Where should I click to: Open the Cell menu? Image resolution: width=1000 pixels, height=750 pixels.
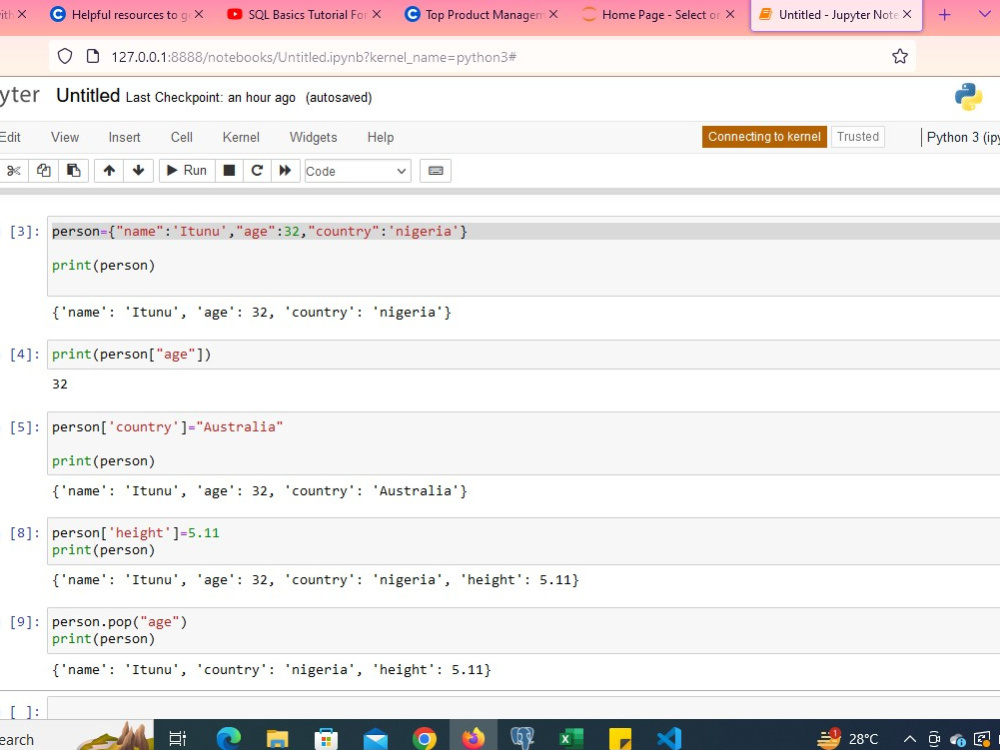[182, 137]
